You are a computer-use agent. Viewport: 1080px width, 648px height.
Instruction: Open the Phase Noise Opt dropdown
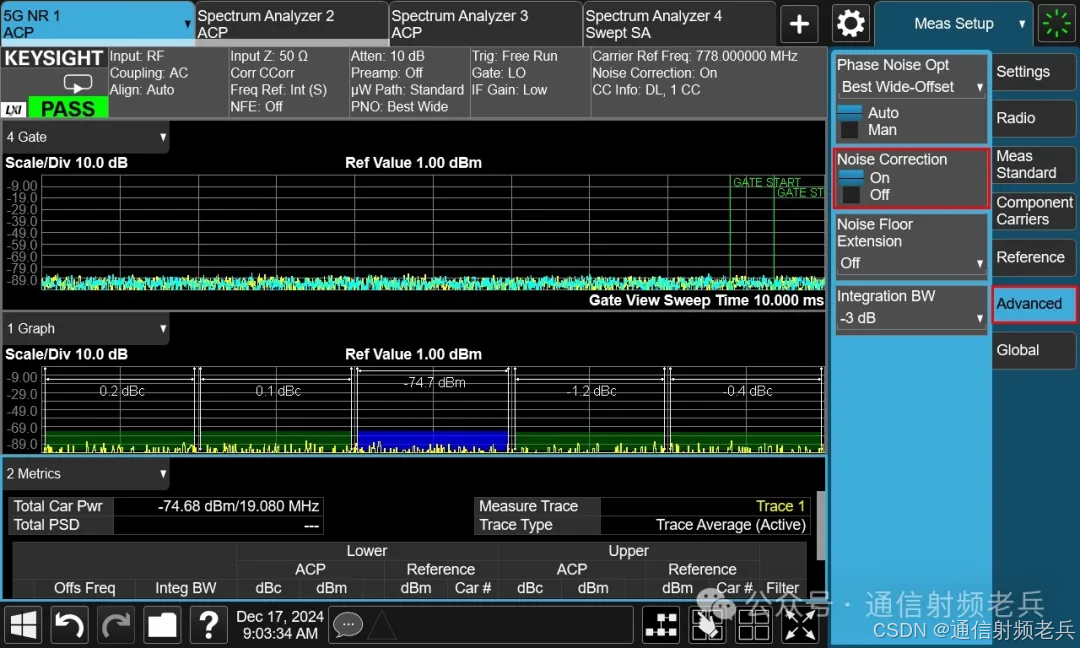point(910,86)
